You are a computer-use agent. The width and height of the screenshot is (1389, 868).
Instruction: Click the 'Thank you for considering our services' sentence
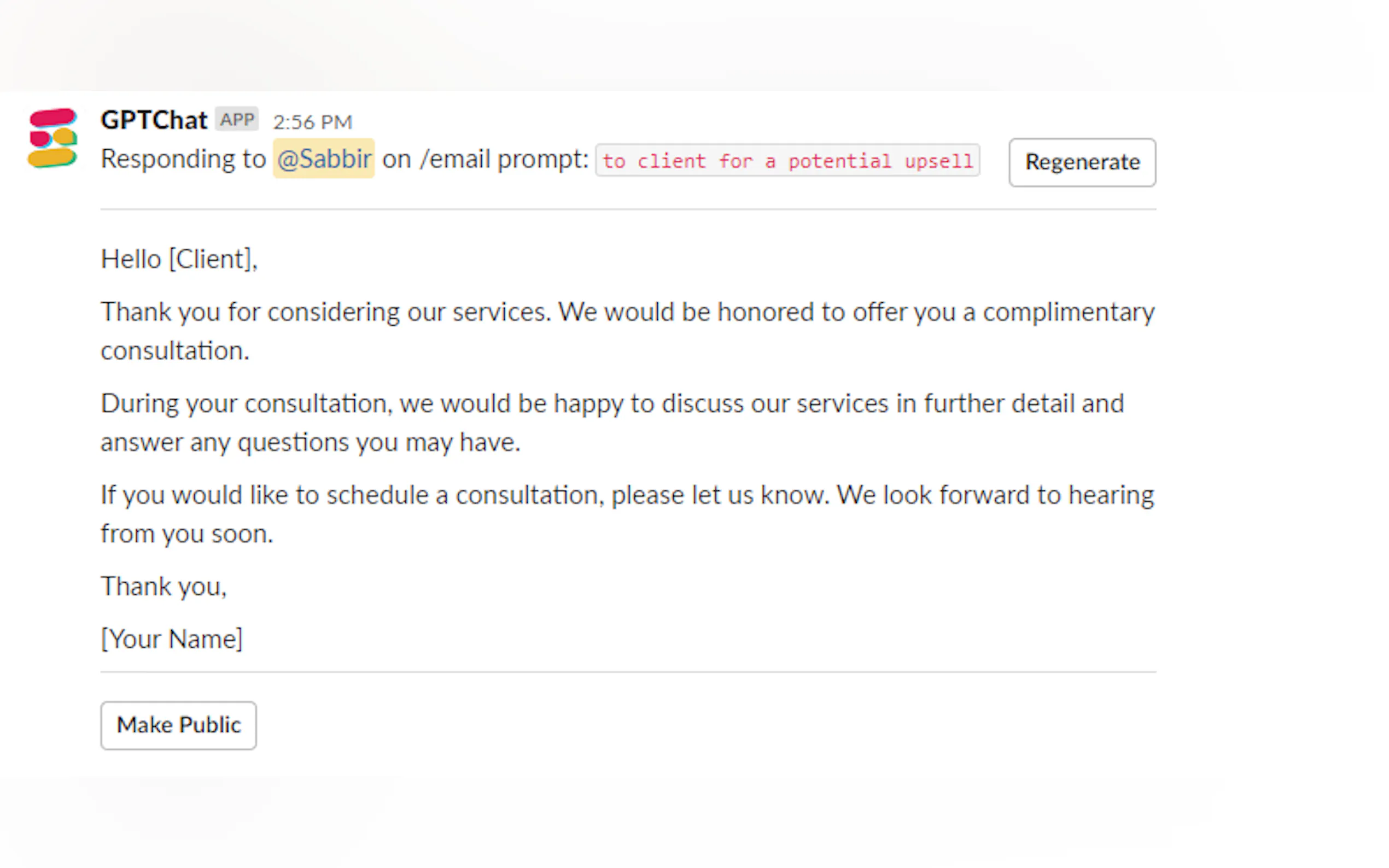click(325, 312)
